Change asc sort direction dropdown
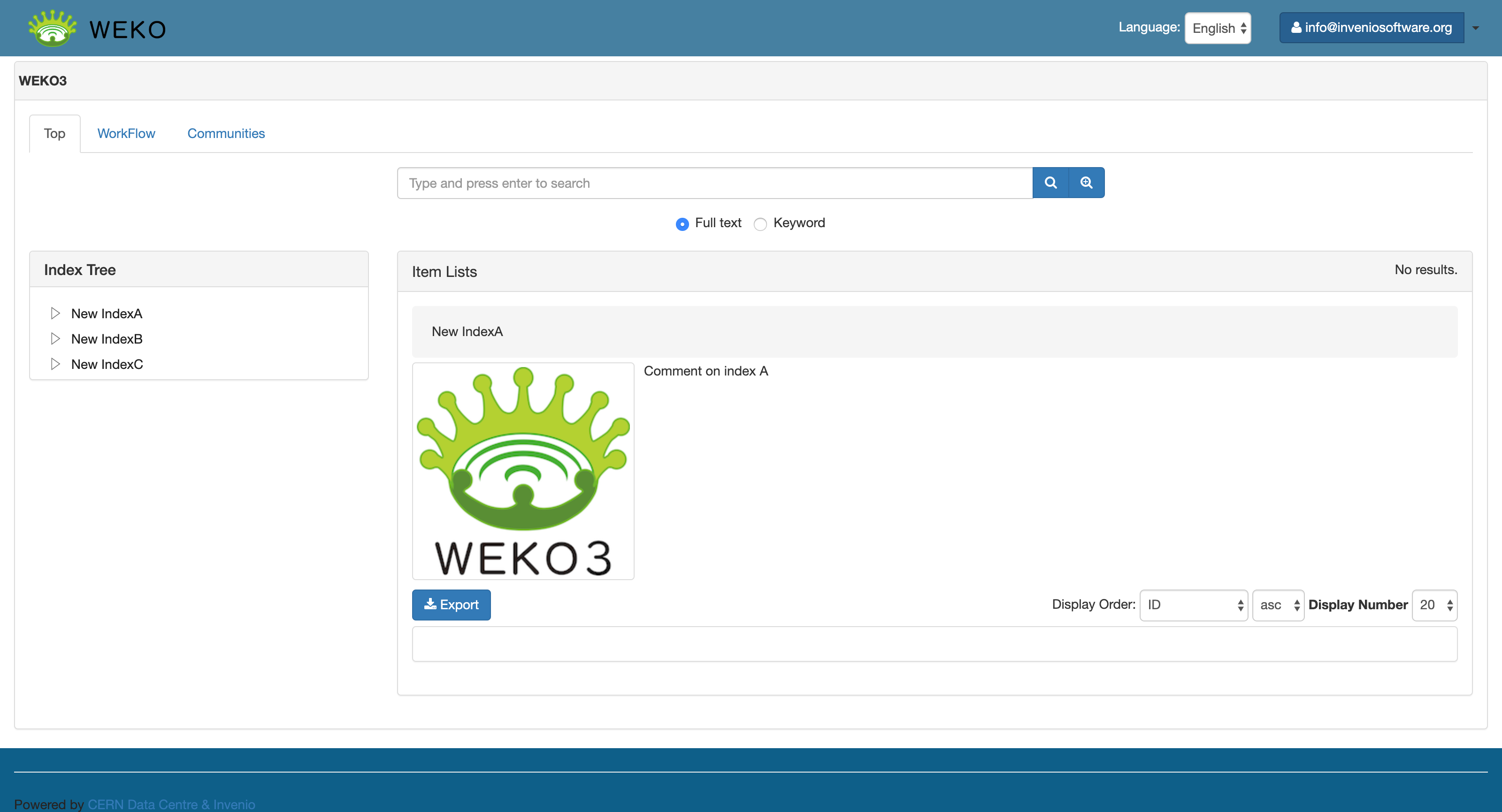The width and height of the screenshot is (1502, 812). coord(1278,605)
